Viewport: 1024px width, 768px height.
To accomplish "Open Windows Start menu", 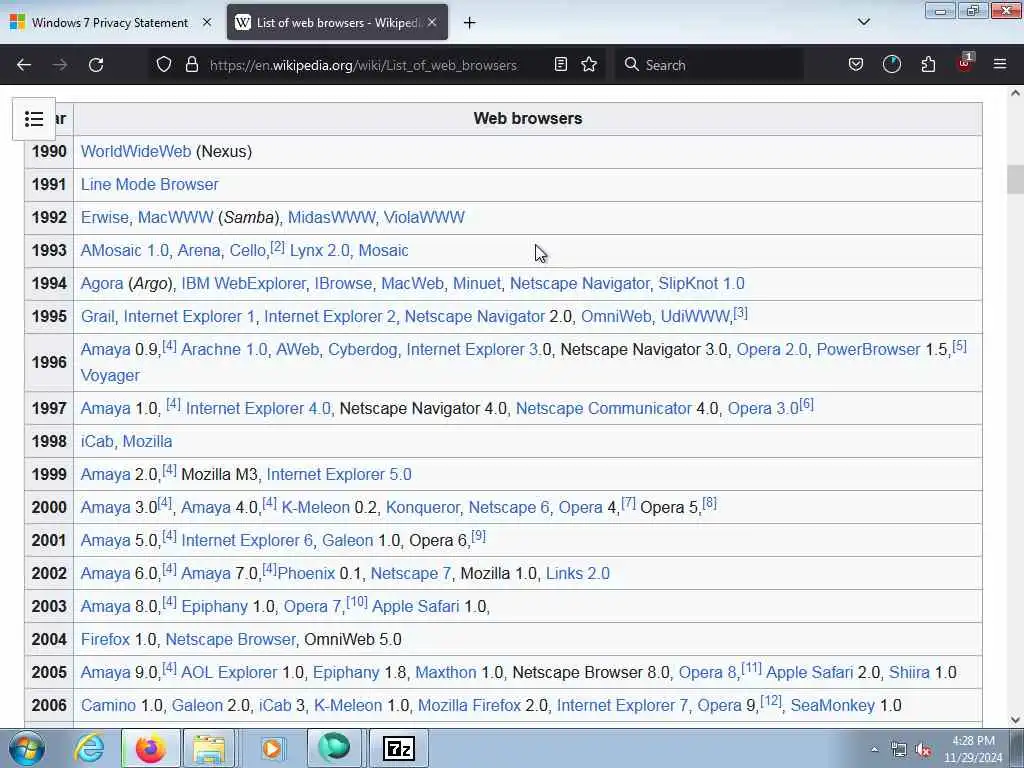I will click(x=27, y=748).
